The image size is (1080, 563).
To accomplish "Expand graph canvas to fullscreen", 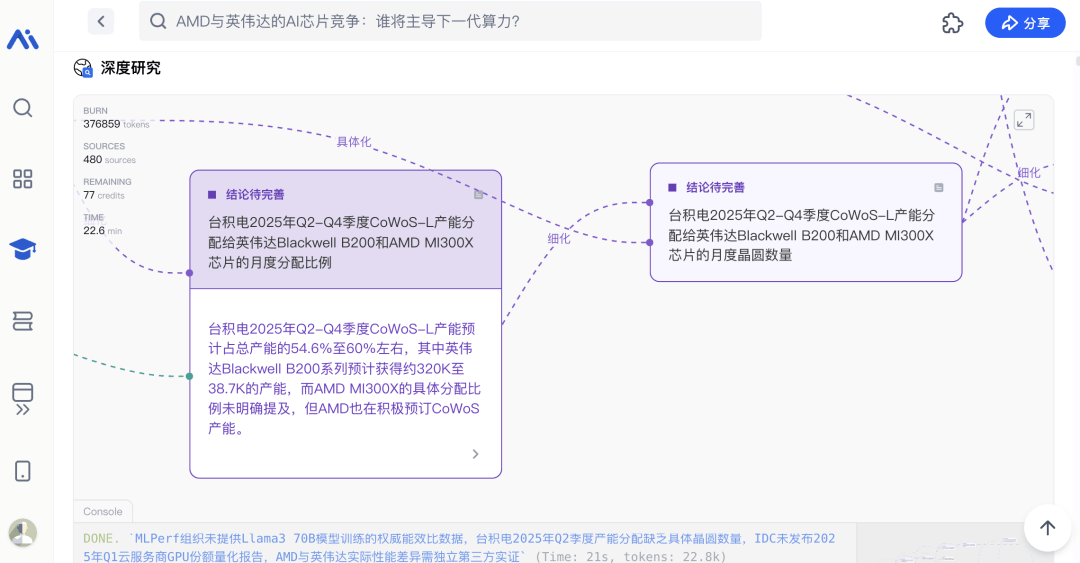I will pos(1024,120).
